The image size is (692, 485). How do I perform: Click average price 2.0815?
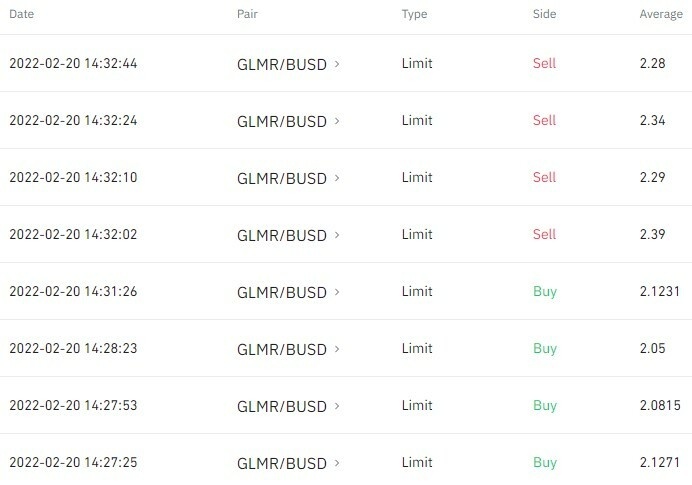point(659,406)
